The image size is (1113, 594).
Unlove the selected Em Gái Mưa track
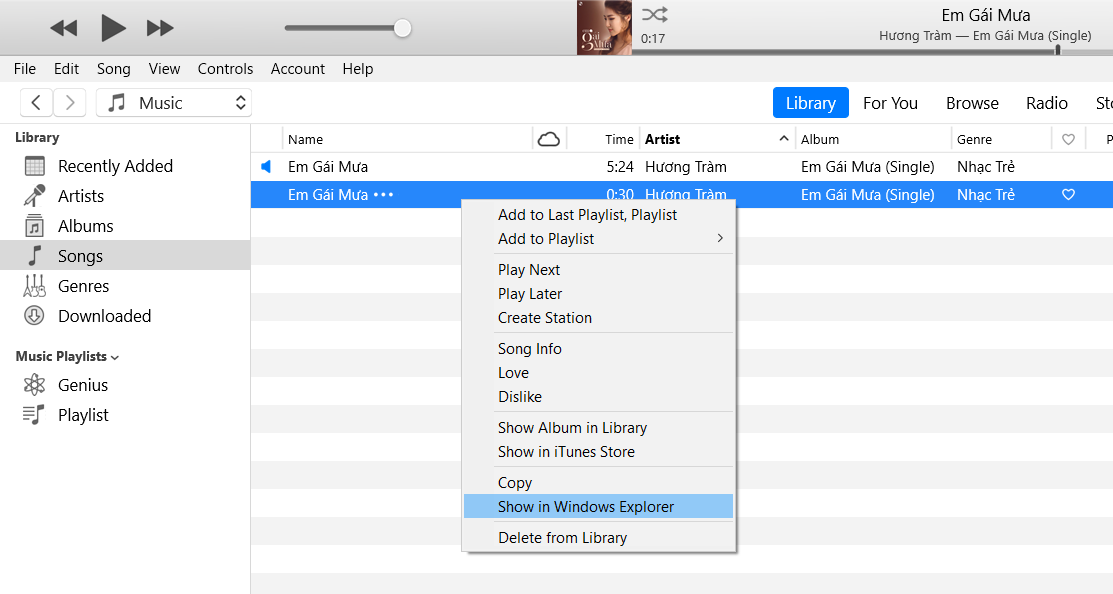(1069, 194)
